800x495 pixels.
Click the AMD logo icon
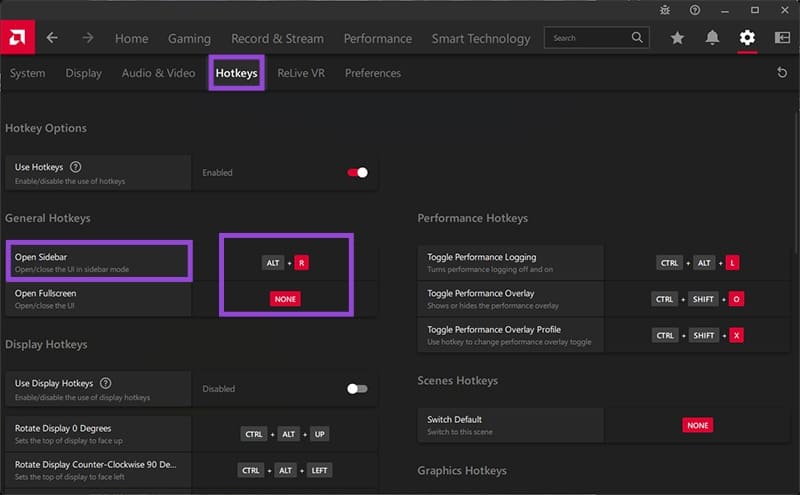pos(18,38)
